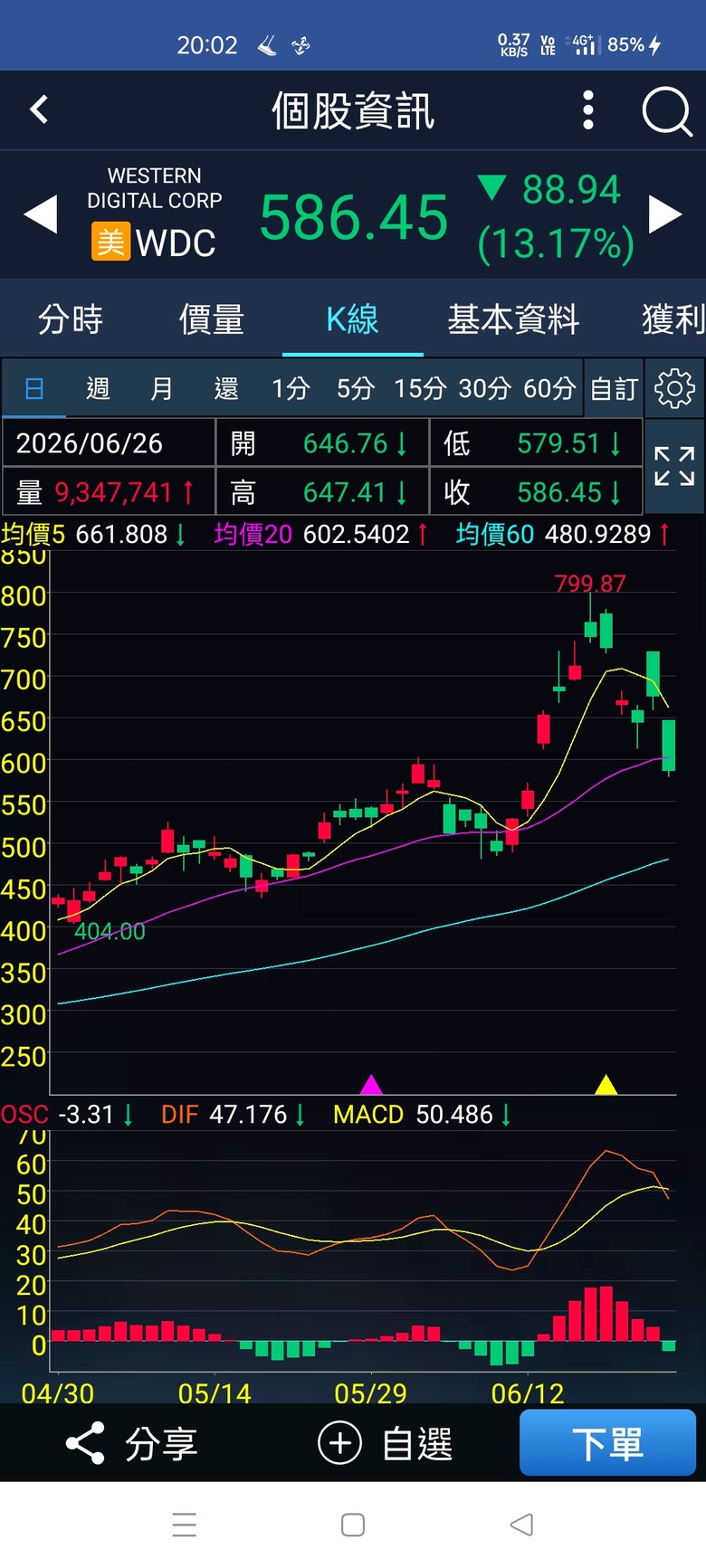Tap low price 579.51
Image resolution: width=706 pixels, height=1568 pixels.
pos(558,443)
